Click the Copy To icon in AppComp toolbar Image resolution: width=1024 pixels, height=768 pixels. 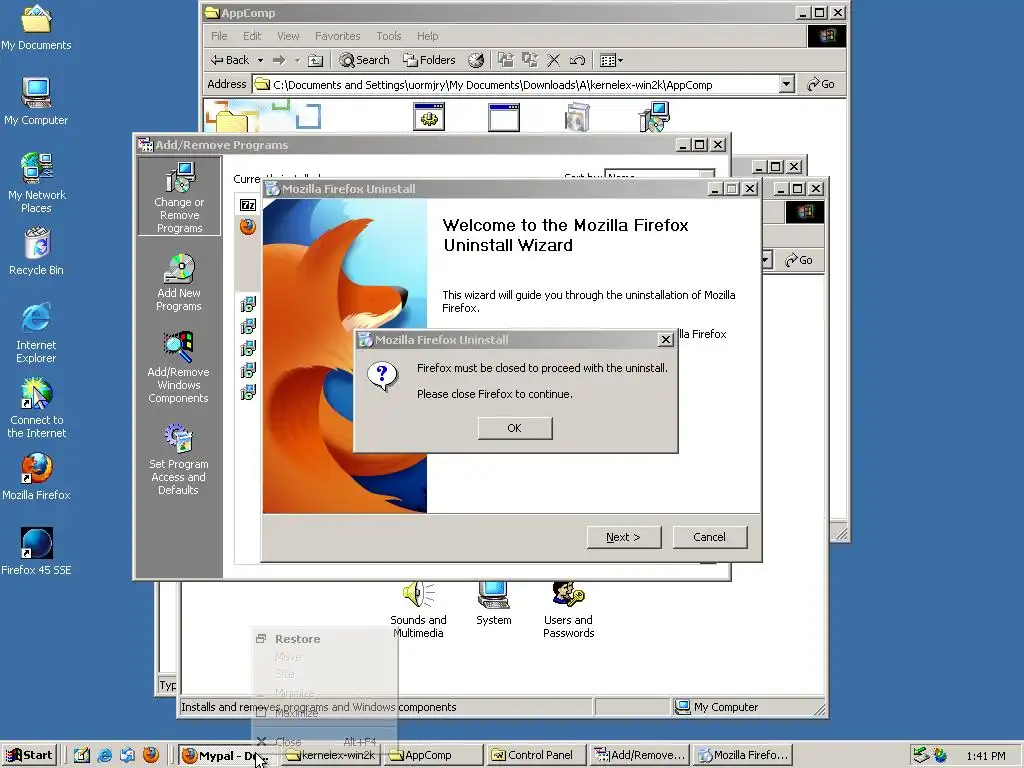click(x=530, y=60)
